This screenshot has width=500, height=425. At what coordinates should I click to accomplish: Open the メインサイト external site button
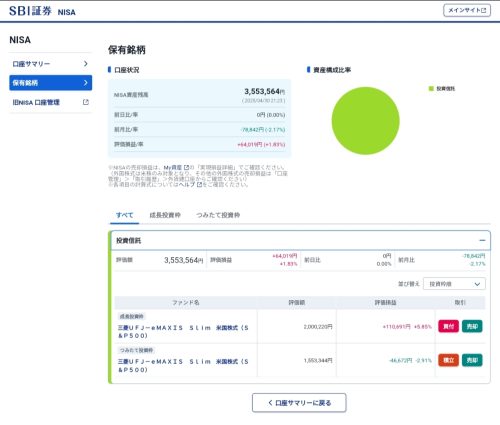(467, 10)
